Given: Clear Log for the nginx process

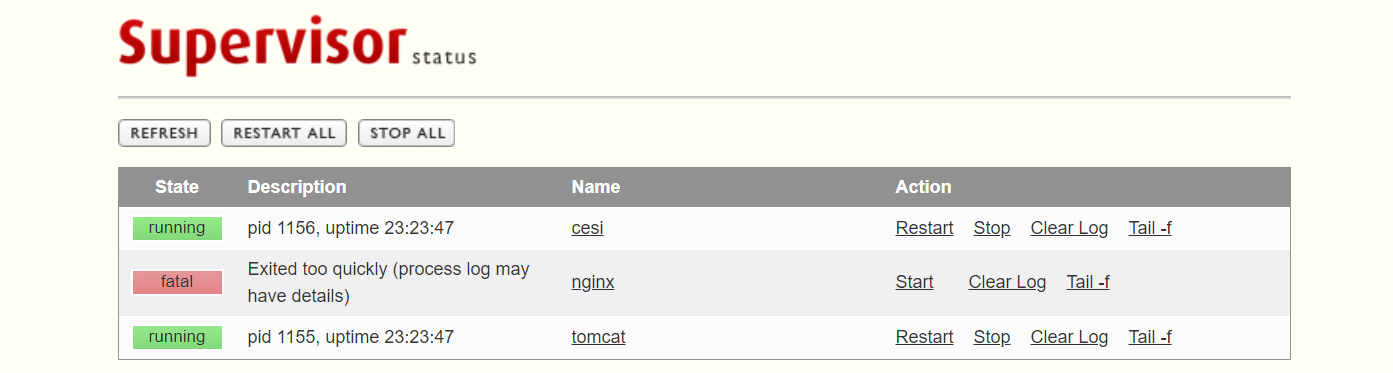Looking at the screenshot, I should [1007, 282].
